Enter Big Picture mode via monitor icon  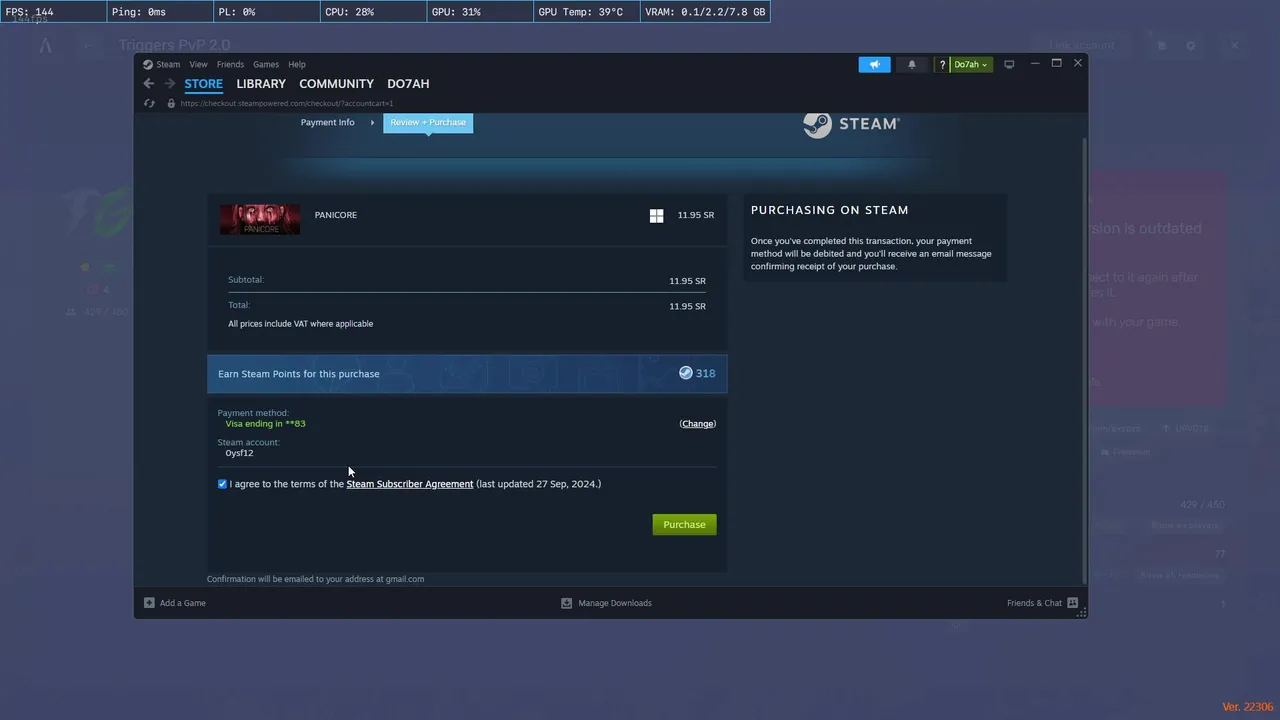1009,64
